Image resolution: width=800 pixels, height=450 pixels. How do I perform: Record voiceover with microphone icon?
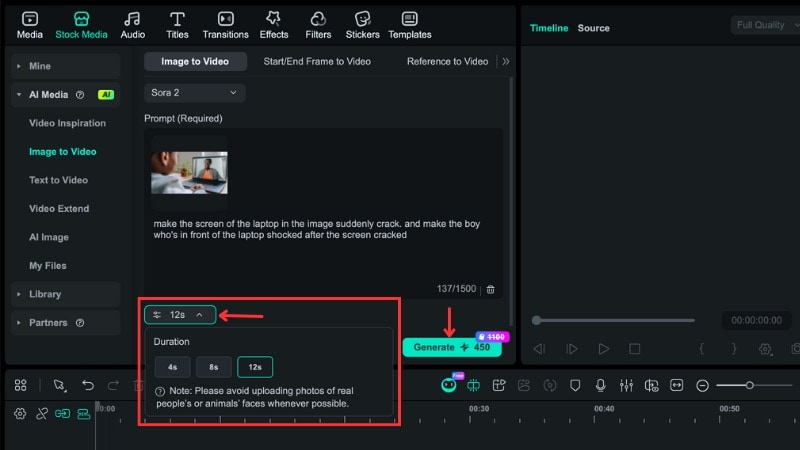[601, 385]
